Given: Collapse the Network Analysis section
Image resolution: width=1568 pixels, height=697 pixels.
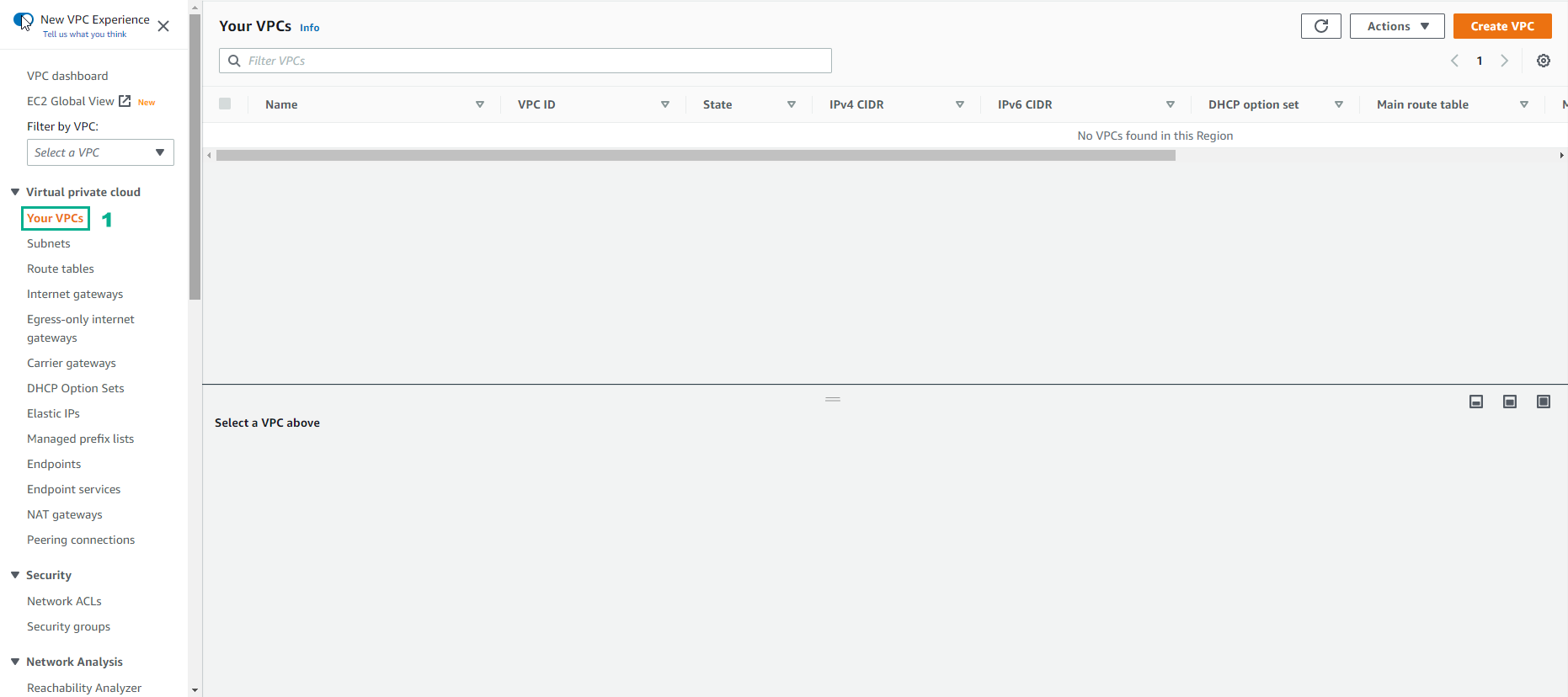Looking at the screenshot, I should (15, 662).
